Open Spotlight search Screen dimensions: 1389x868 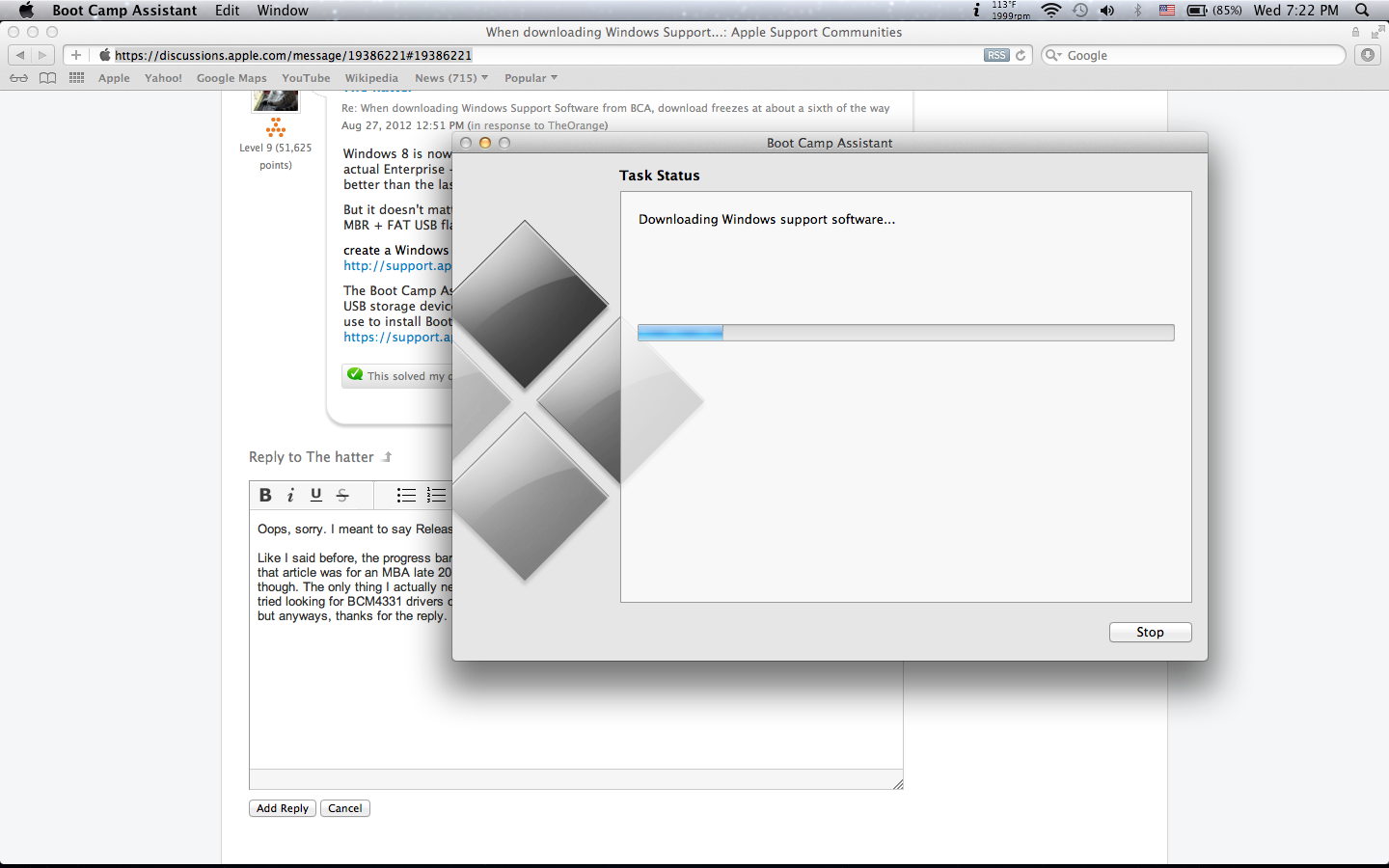[x=1362, y=10]
